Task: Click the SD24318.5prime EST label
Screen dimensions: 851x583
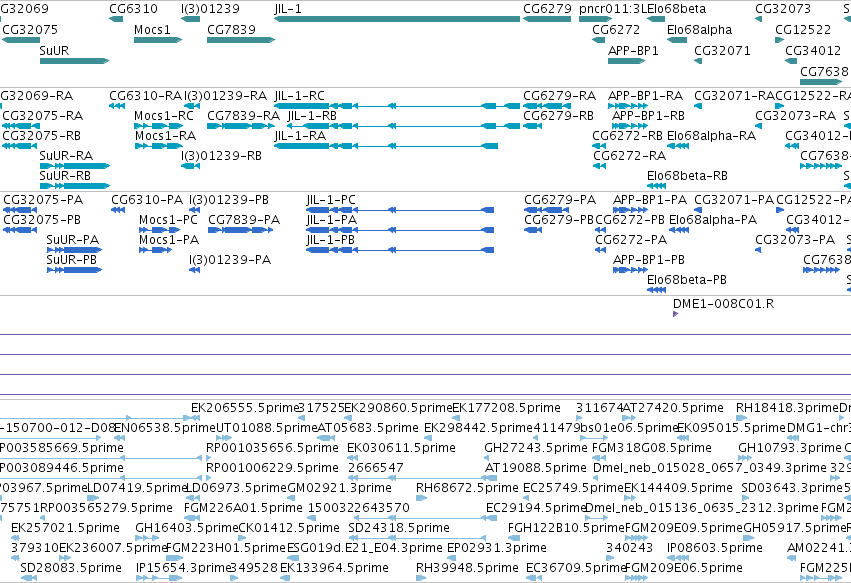Action: (399, 528)
